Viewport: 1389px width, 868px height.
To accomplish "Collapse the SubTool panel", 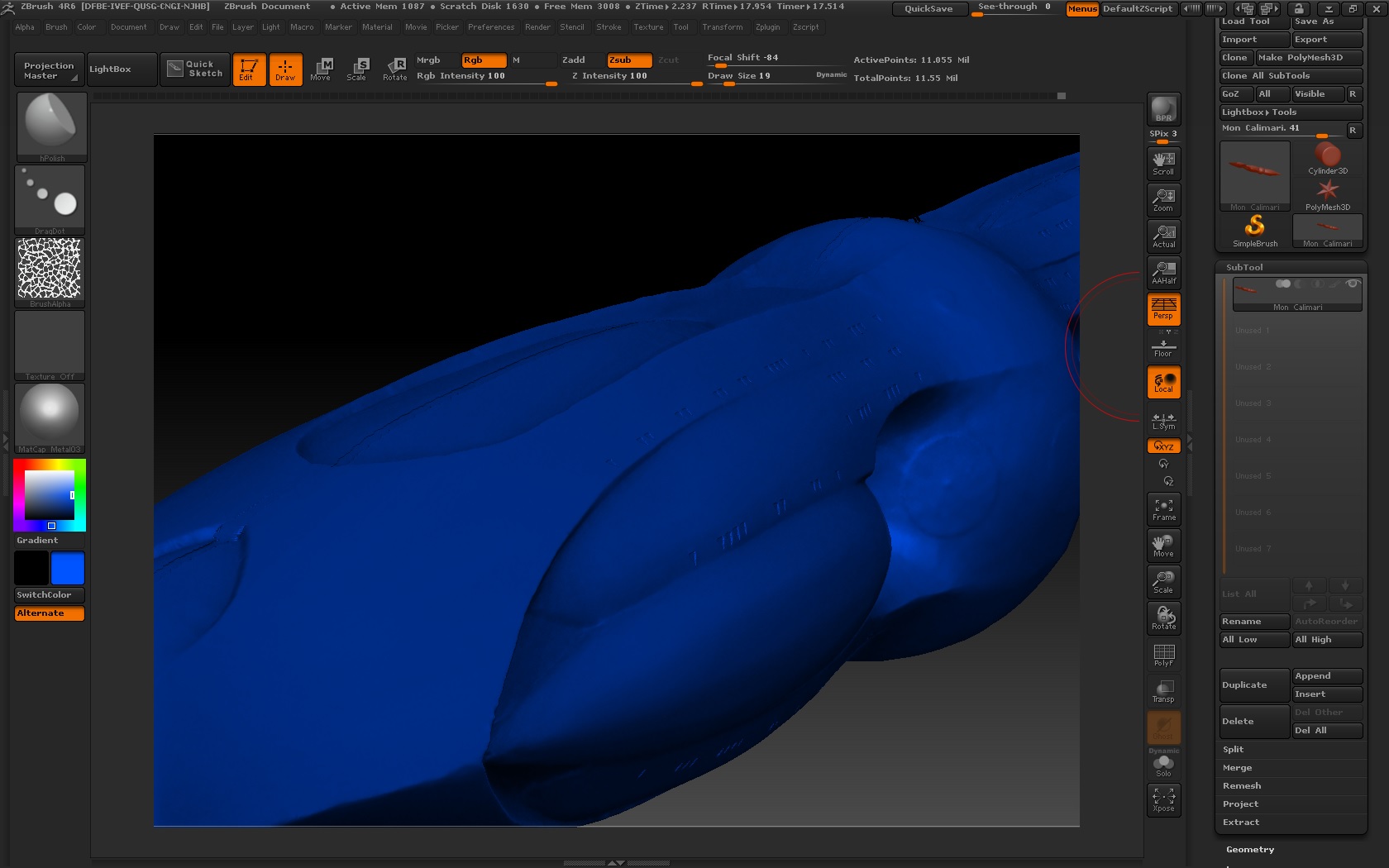I will pos(1244,267).
